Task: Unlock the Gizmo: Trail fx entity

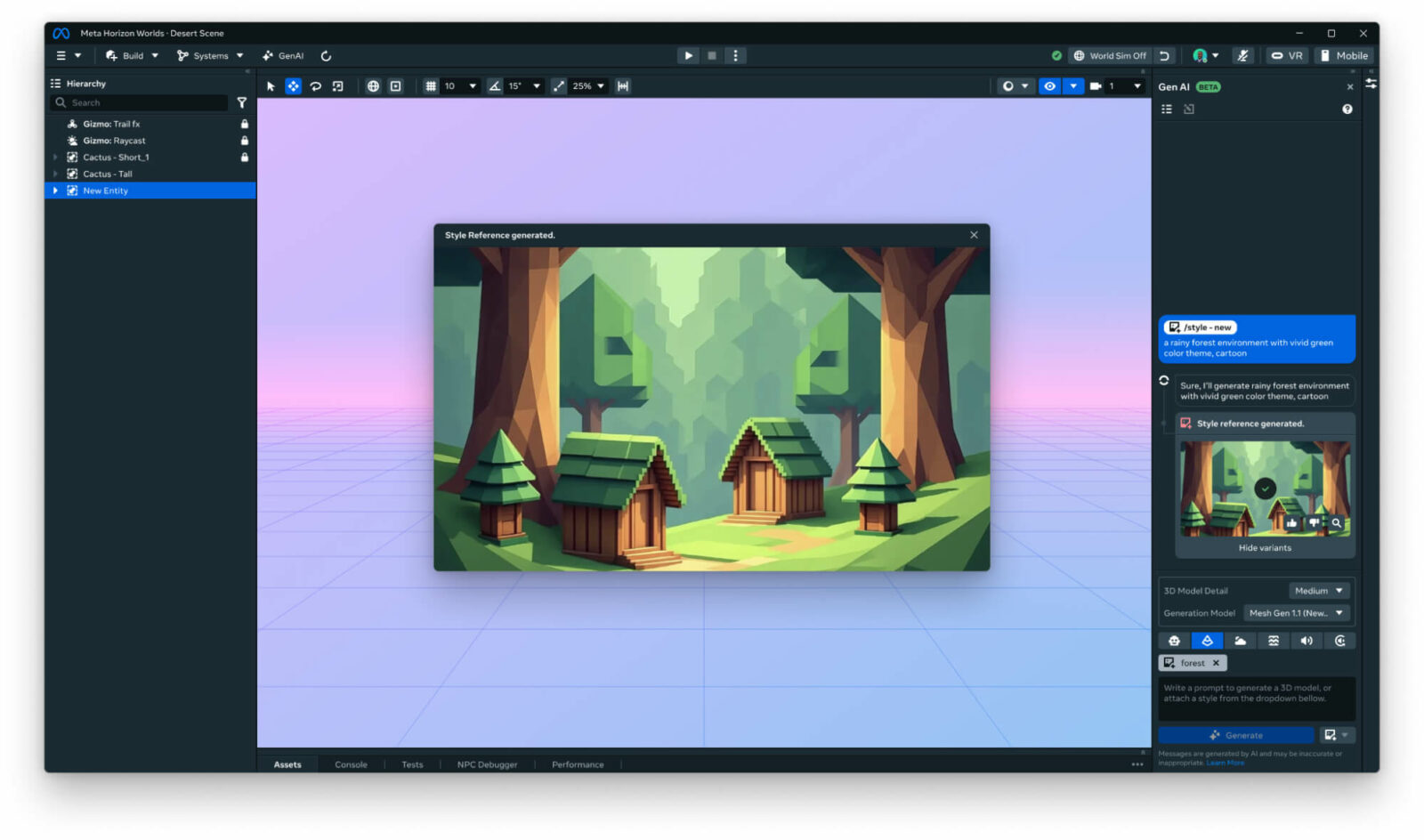Action: point(245,125)
